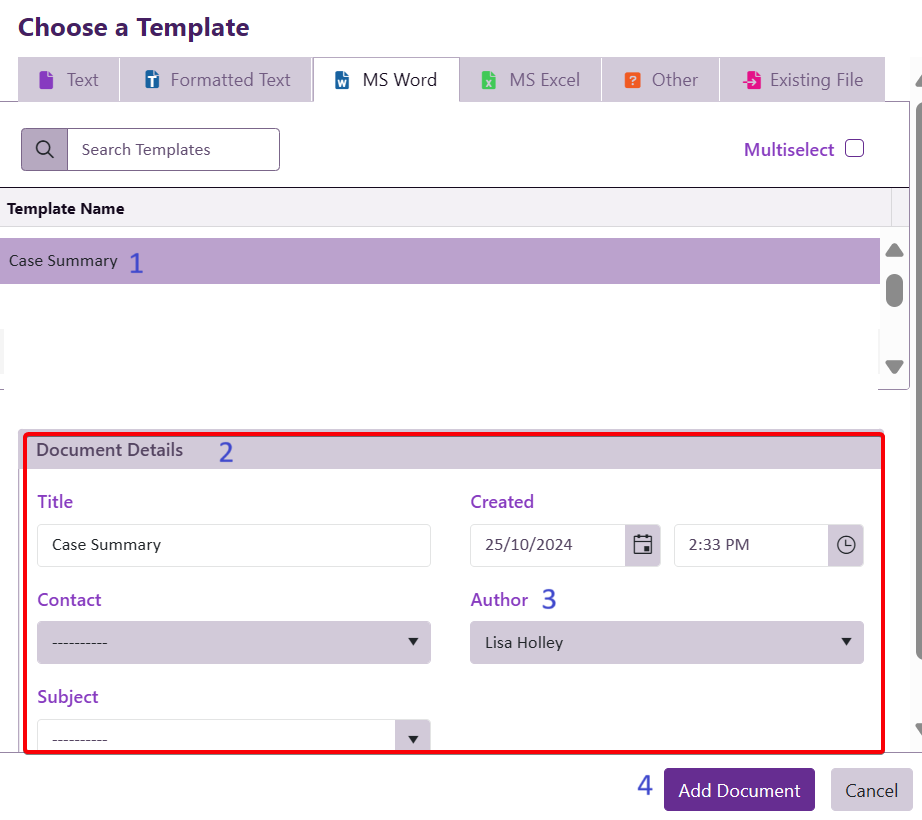Screen dimensions: 922x820
Task: Click the MS Excel tab icon
Action: pos(488,80)
